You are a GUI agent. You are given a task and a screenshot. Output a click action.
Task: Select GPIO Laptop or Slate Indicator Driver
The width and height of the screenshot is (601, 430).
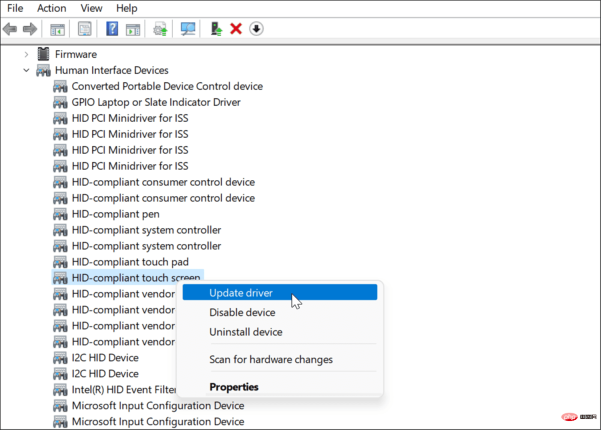click(x=156, y=102)
